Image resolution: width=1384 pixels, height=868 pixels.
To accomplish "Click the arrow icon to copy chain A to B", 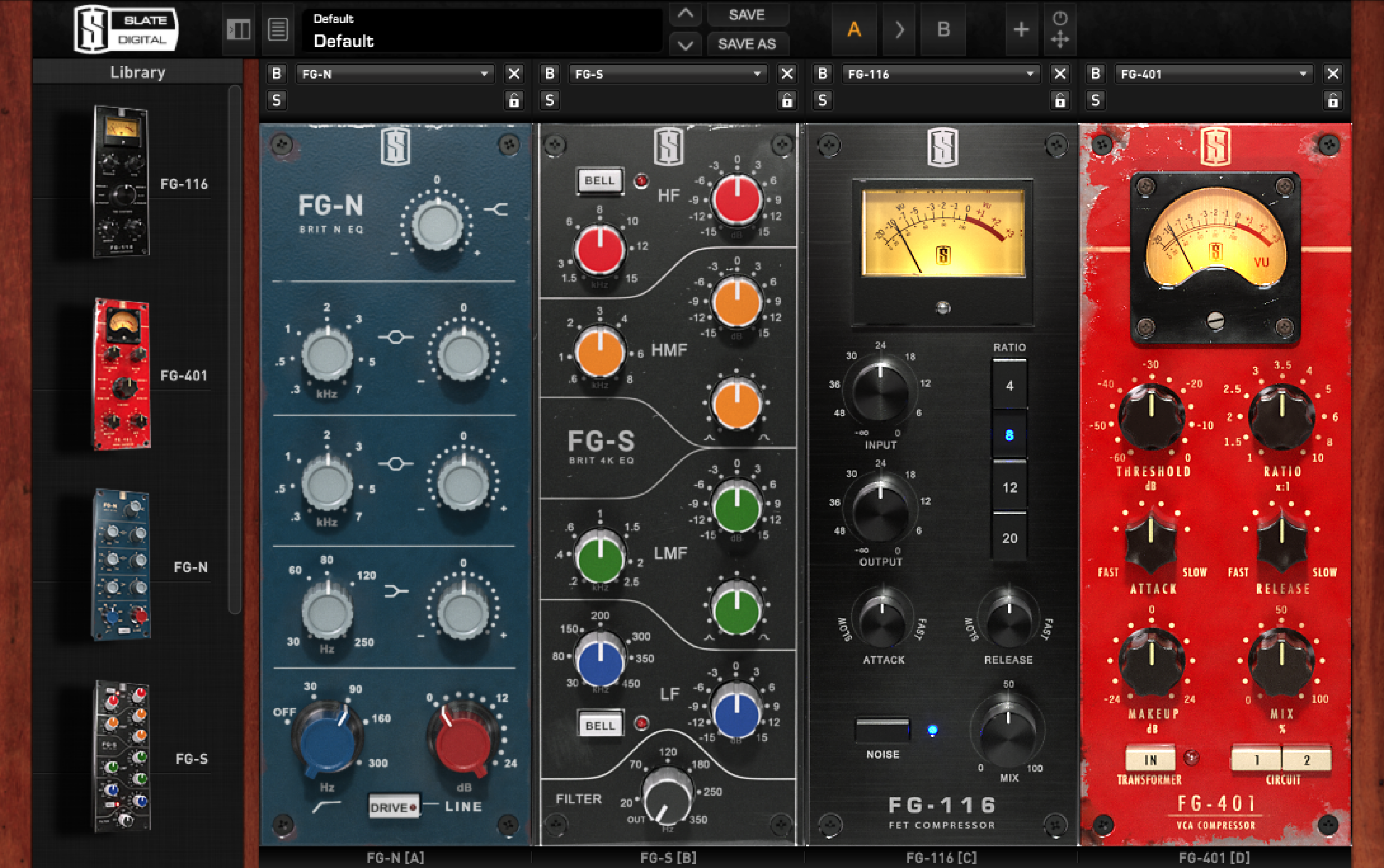I will [x=898, y=29].
